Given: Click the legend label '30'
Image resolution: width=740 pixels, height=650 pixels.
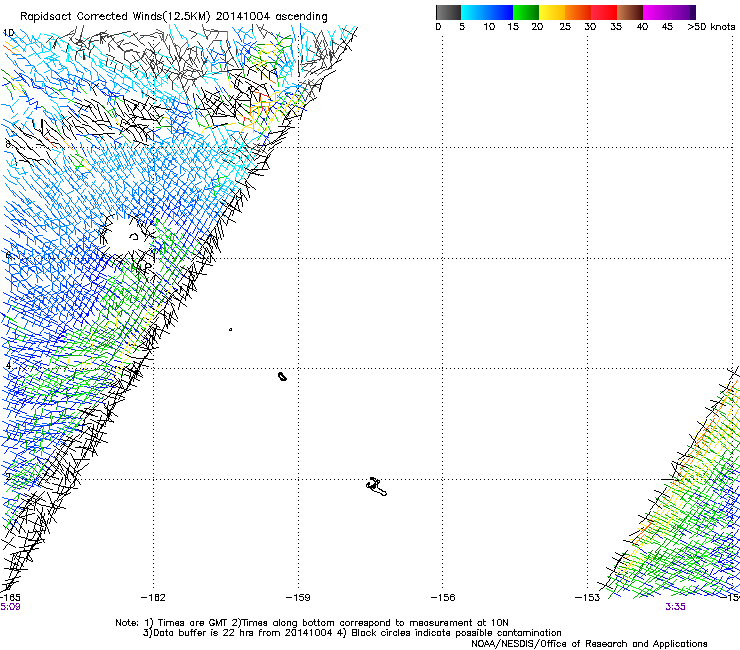Looking at the screenshot, I should coord(590,27).
